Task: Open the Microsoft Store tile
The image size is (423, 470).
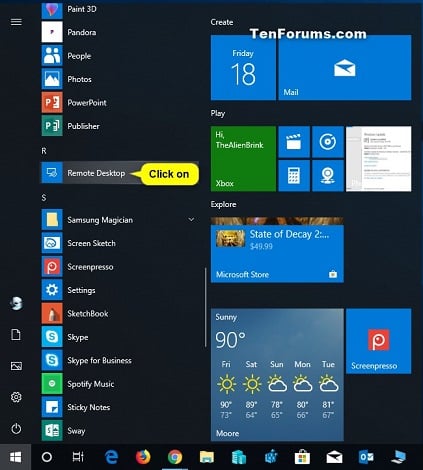Action: tap(277, 250)
